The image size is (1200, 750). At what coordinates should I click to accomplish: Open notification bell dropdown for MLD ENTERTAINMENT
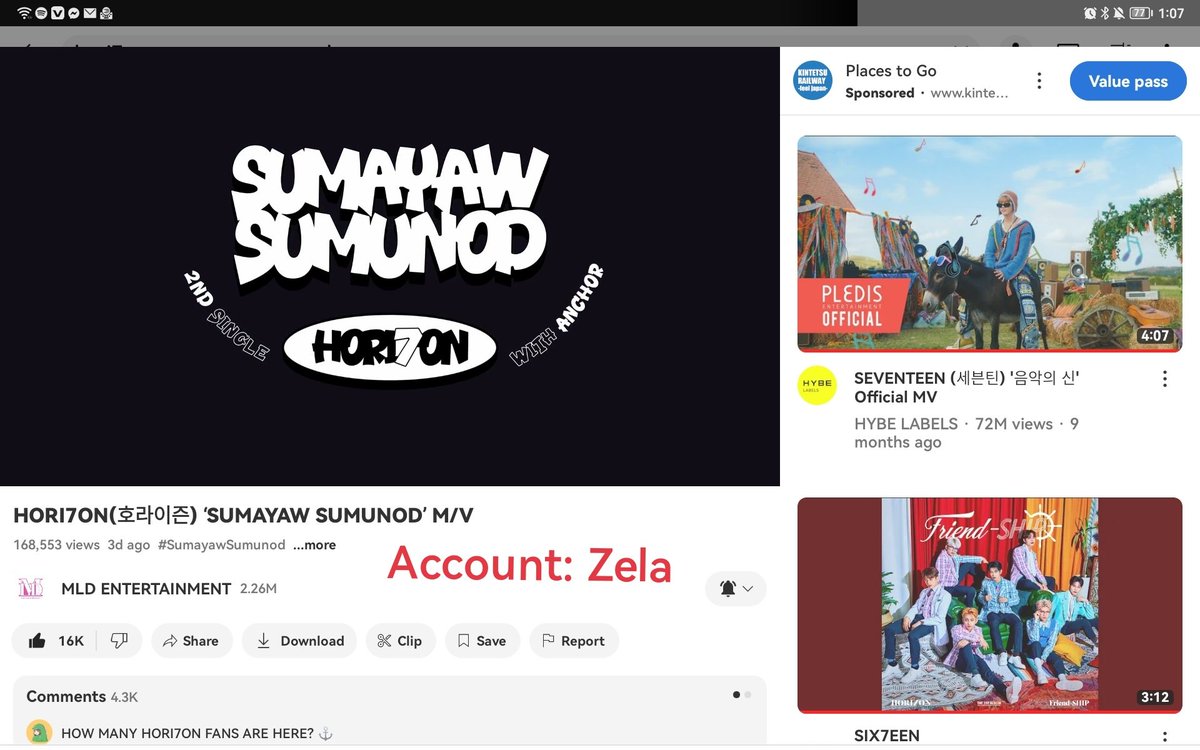pos(736,589)
